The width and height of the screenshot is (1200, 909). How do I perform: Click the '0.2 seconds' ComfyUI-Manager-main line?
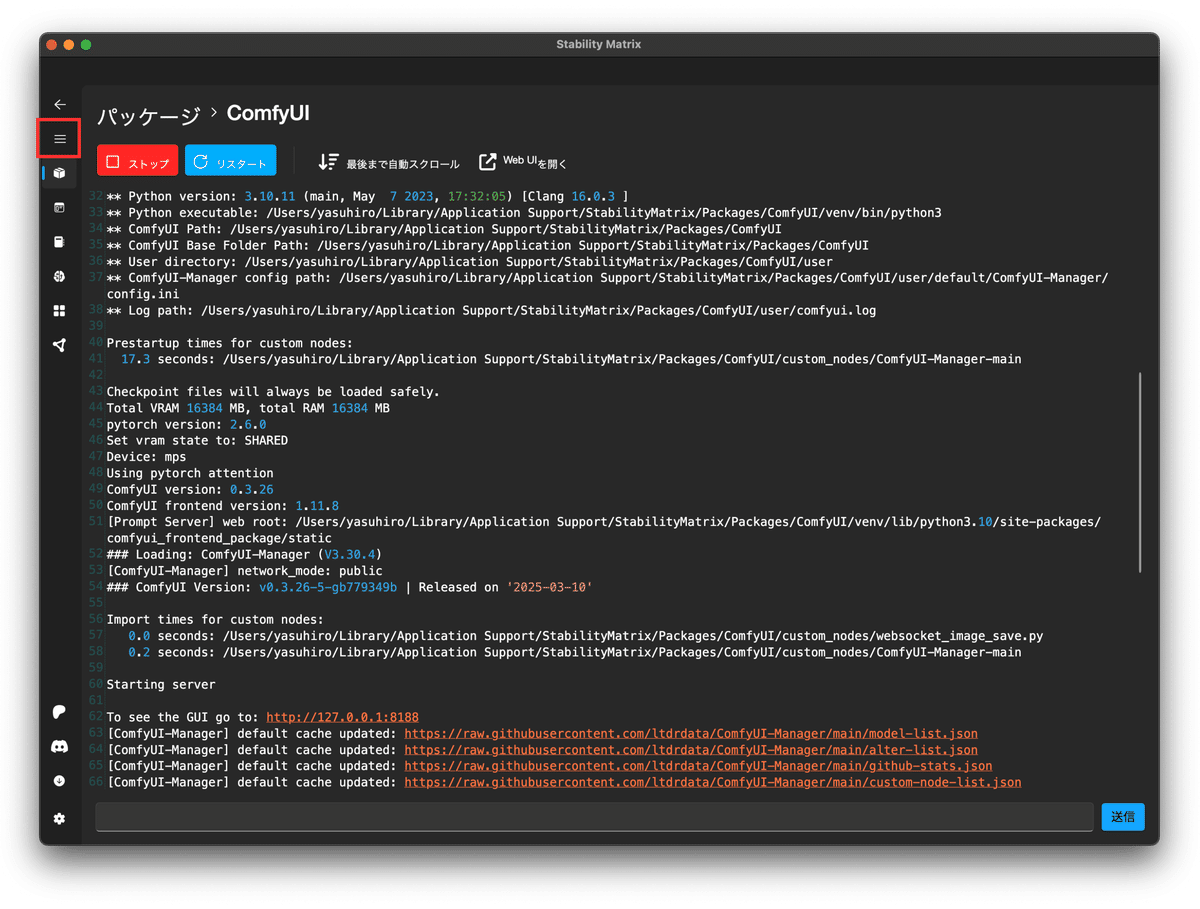(x=575, y=652)
